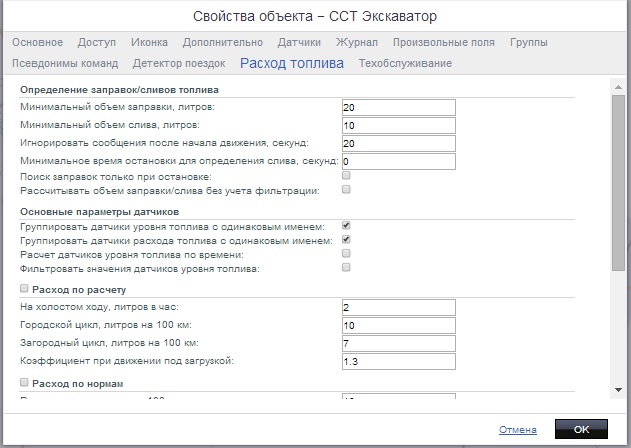Click the scrollbar down arrow
631x448 pixels.
[x=618, y=389]
